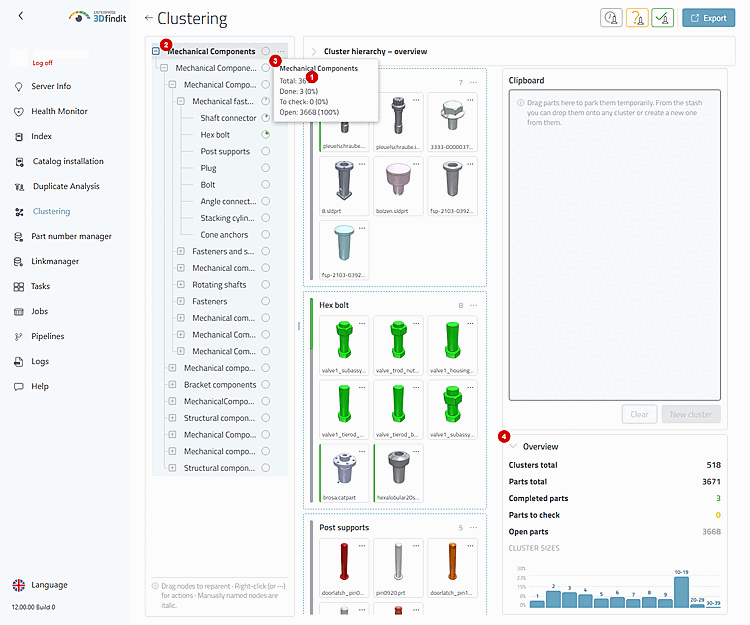750x625 pixels.
Task: Select Part number manager menu item
Action: (x=71, y=236)
